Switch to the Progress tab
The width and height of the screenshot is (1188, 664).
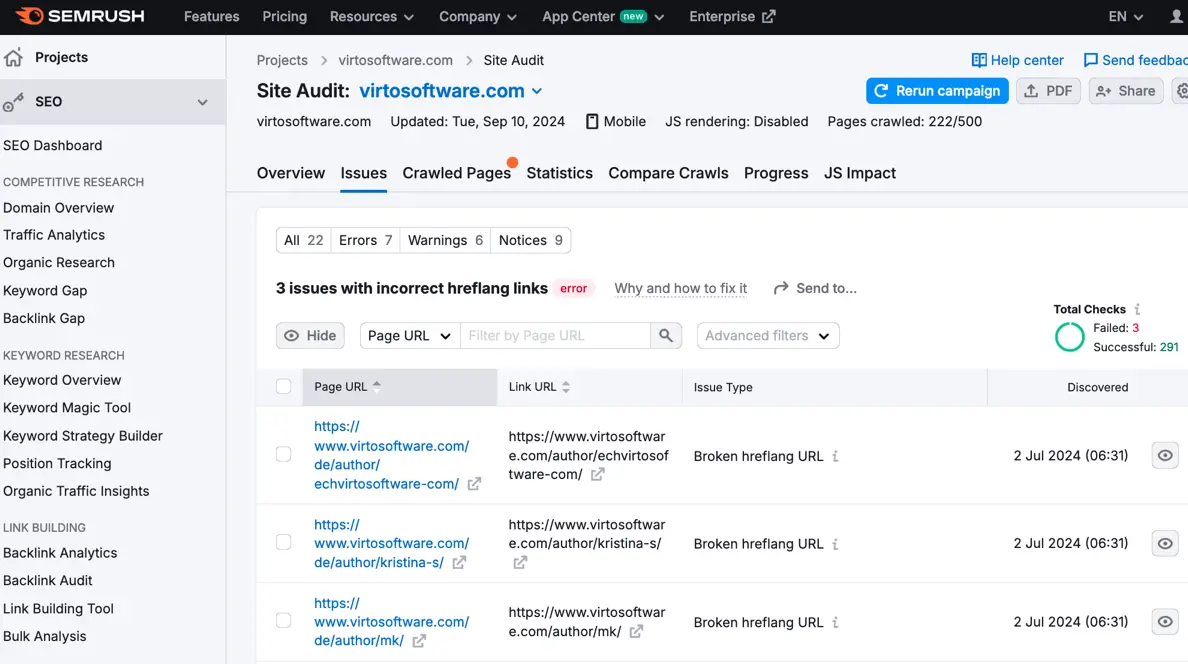[x=776, y=174]
